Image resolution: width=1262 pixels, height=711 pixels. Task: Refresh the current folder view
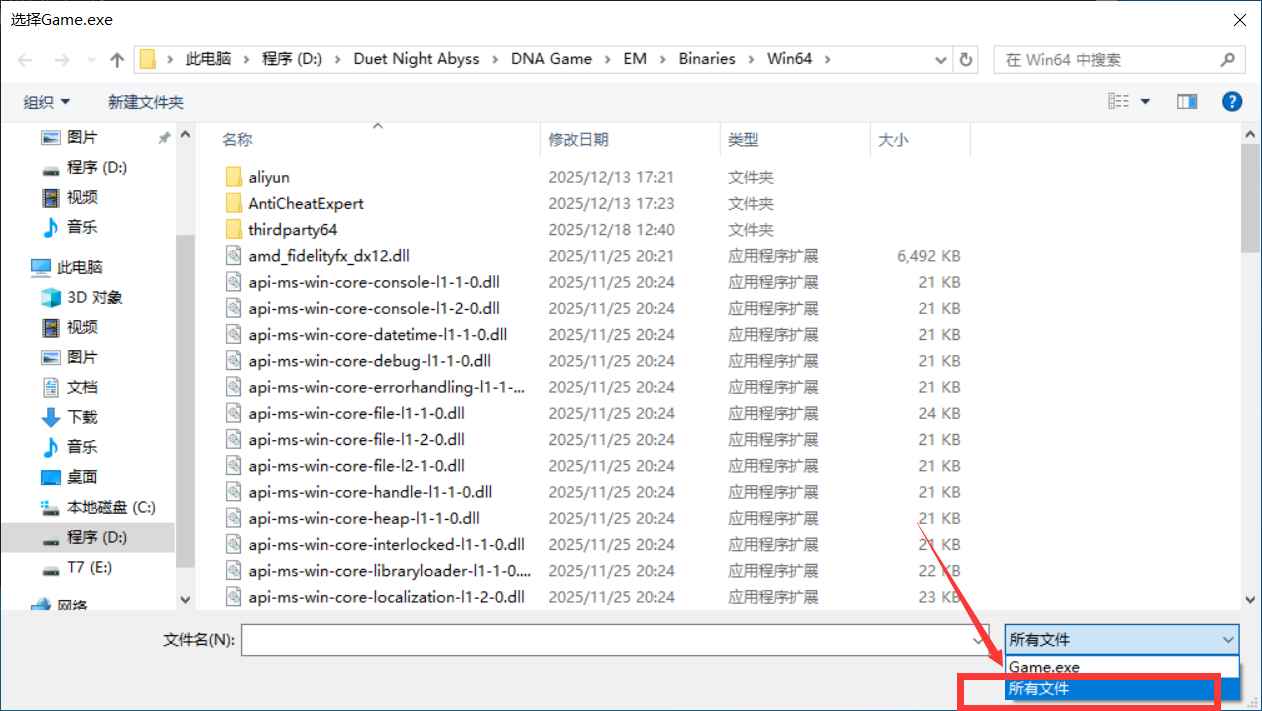coord(965,59)
